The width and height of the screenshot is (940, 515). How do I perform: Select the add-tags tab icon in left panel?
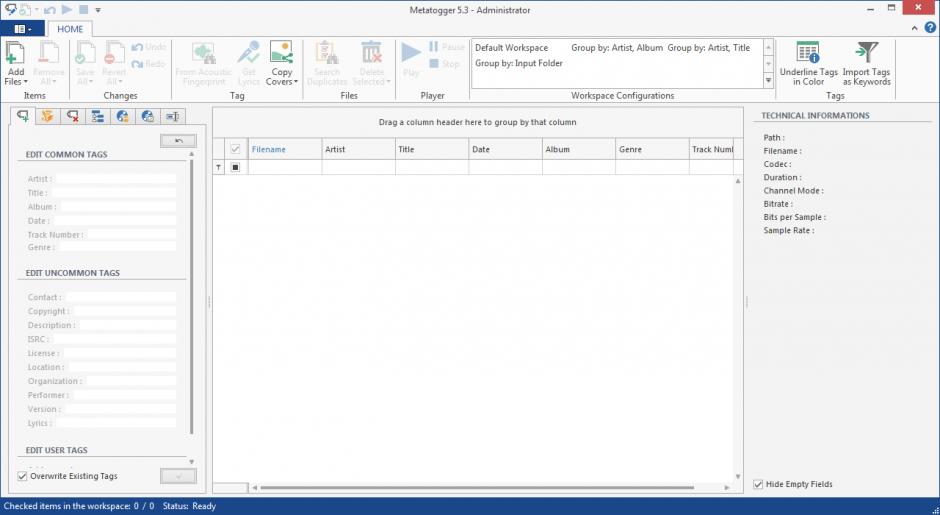(x=23, y=116)
